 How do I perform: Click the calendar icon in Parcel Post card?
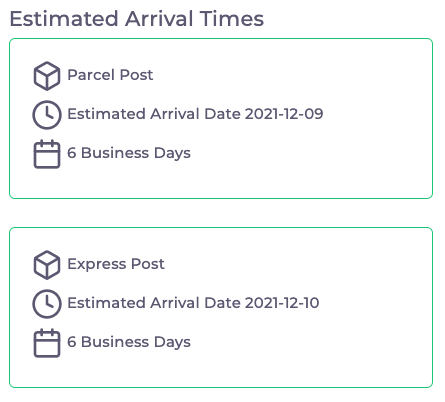47,154
